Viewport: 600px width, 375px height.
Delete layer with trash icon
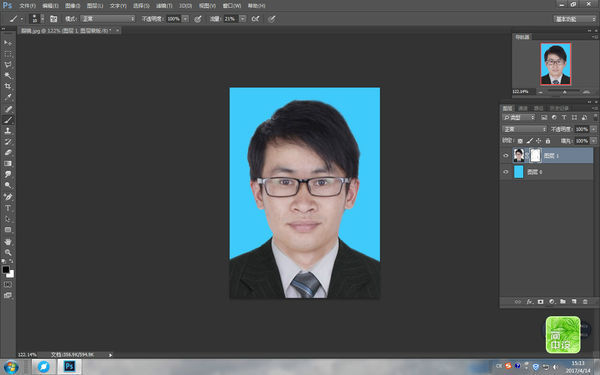click(585, 302)
